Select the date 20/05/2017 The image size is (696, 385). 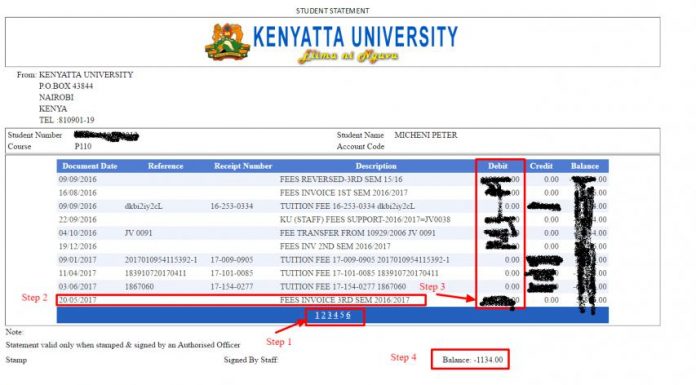tap(78, 300)
